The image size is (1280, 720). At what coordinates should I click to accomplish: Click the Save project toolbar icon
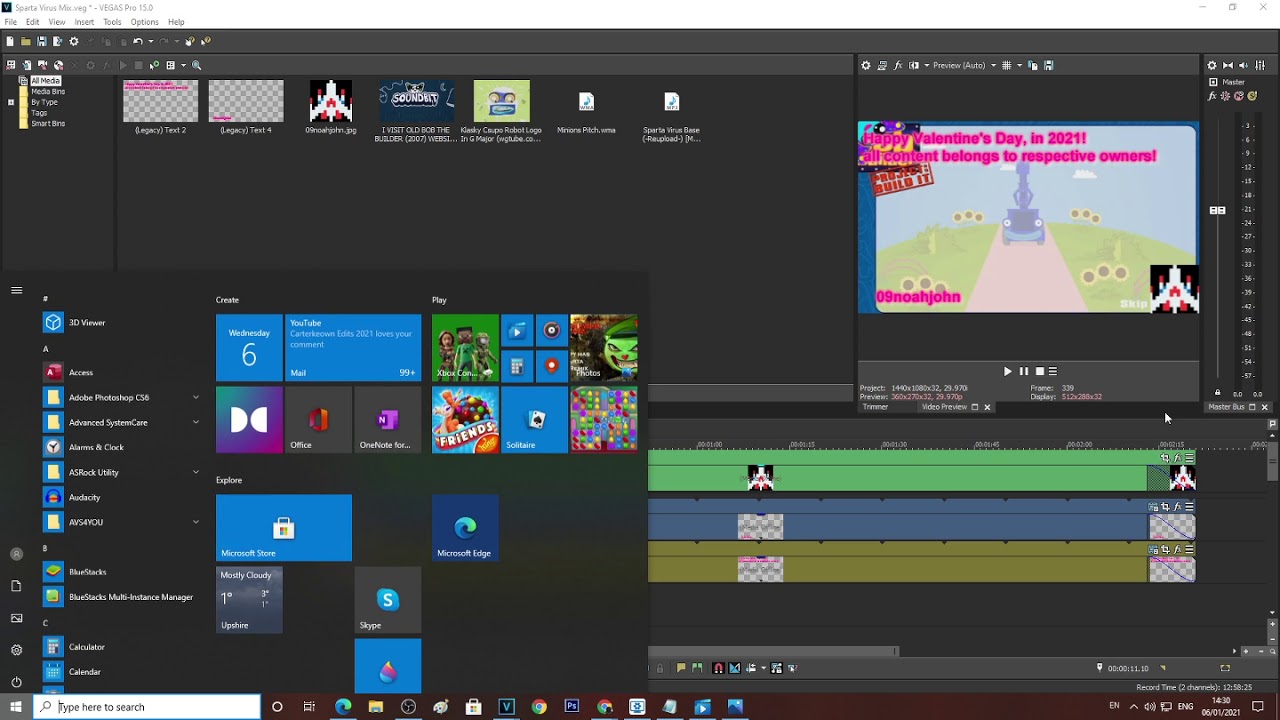pyautogui.click(x=41, y=41)
